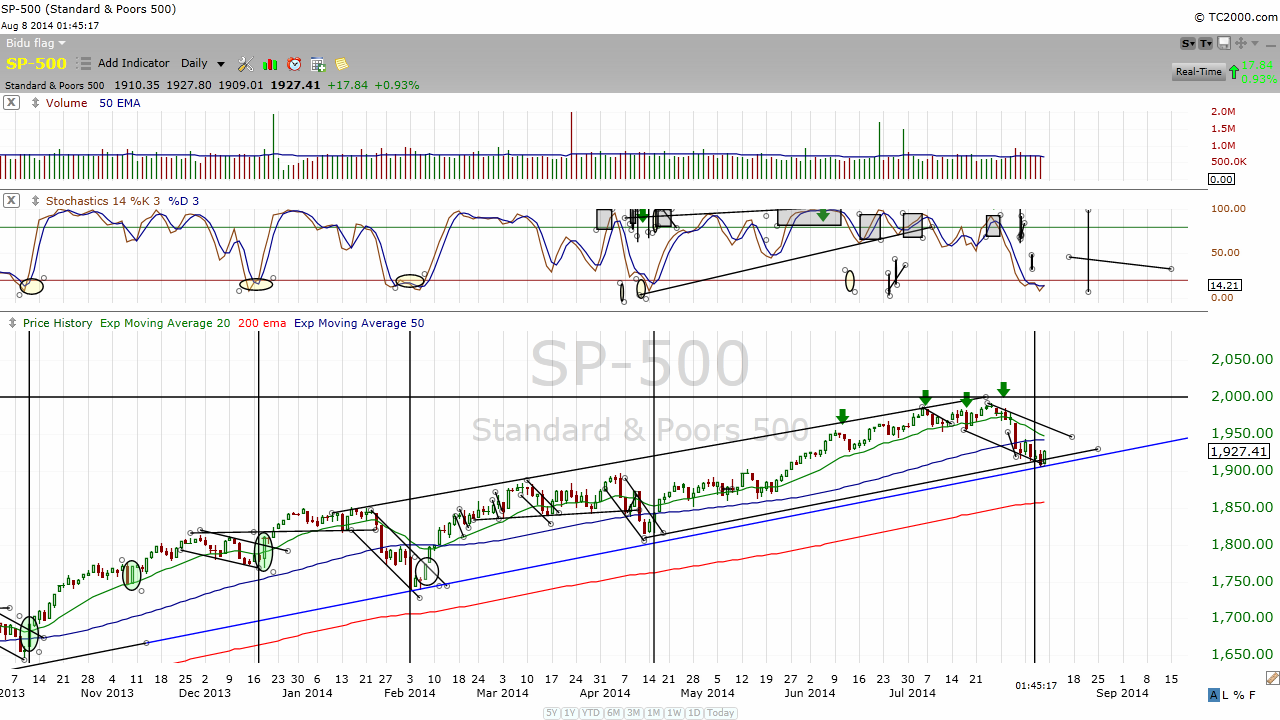Select the 1D time range

(694, 713)
